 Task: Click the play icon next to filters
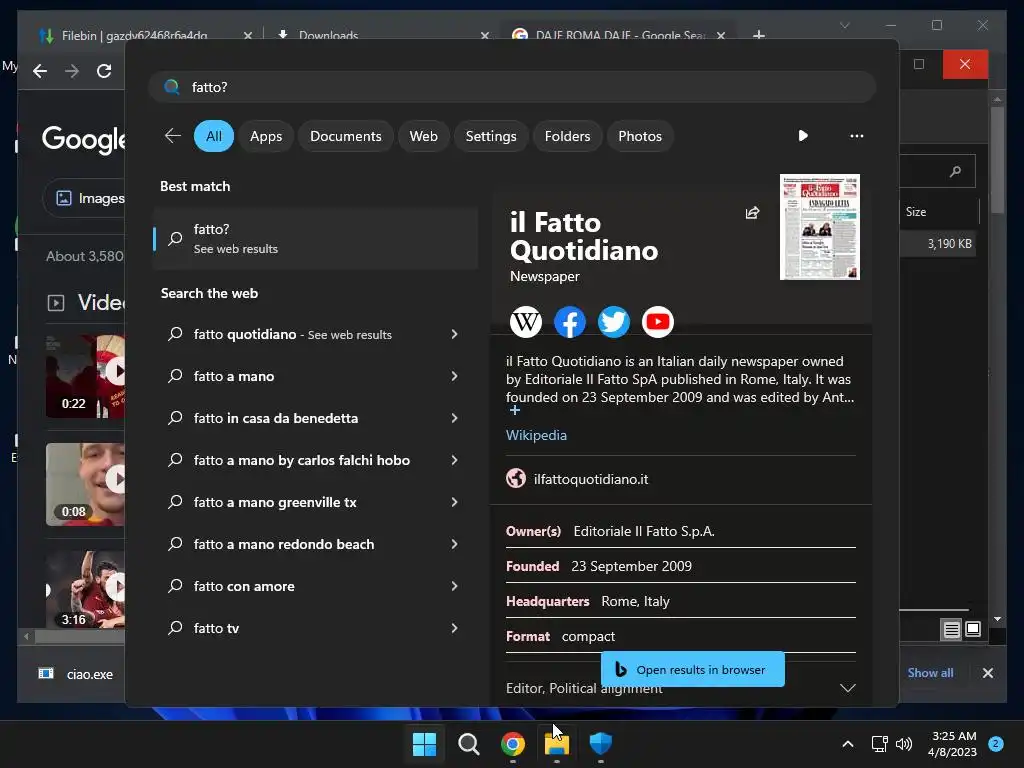point(803,136)
